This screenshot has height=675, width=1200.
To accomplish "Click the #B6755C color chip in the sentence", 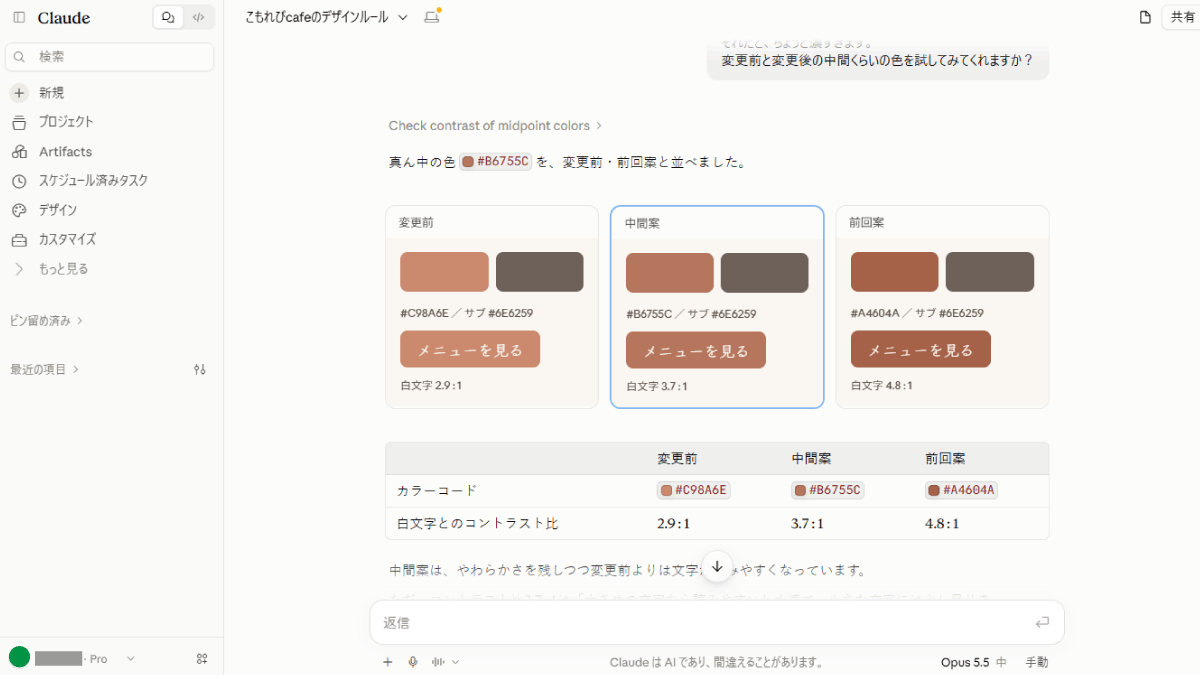I will 495,161.
